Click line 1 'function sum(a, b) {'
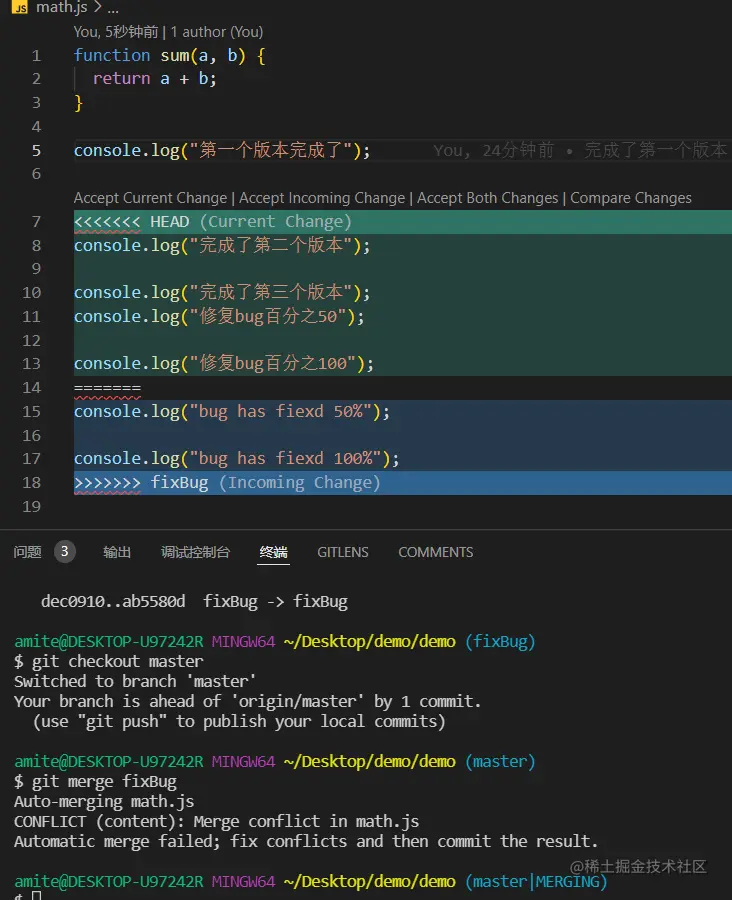The image size is (732, 900). pyautogui.click(x=169, y=56)
